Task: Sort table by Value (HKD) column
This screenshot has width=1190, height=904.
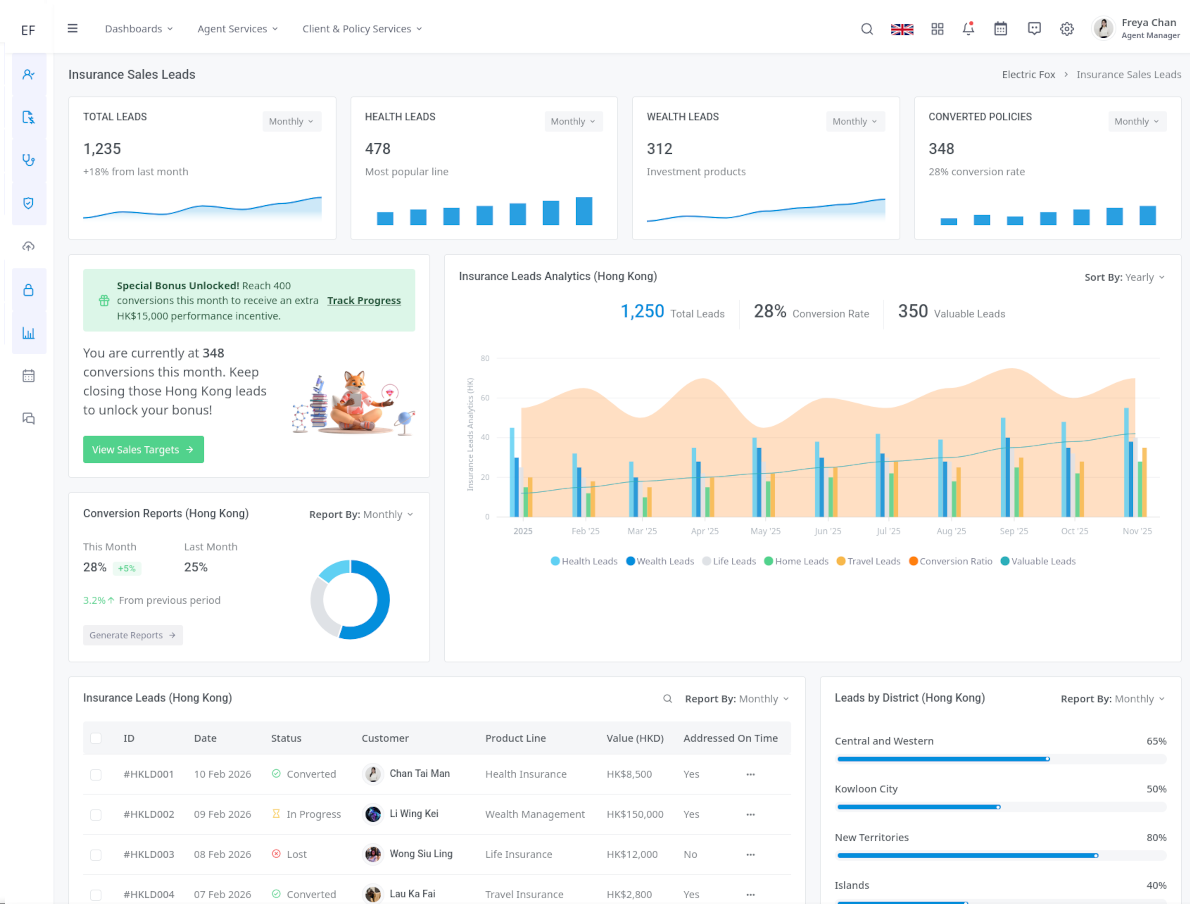Action: pos(634,739)
